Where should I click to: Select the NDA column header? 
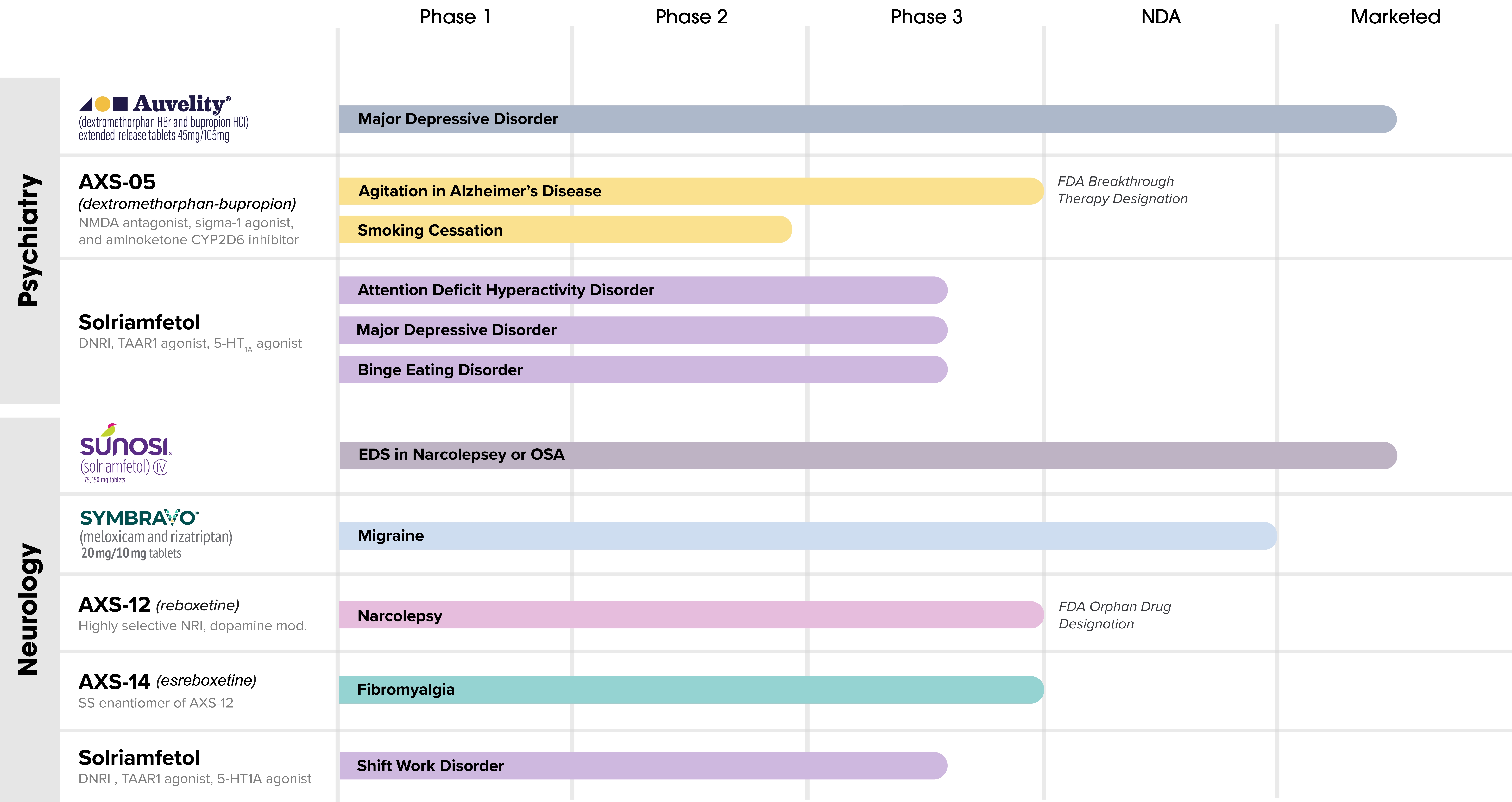[x=1160, y=16]
